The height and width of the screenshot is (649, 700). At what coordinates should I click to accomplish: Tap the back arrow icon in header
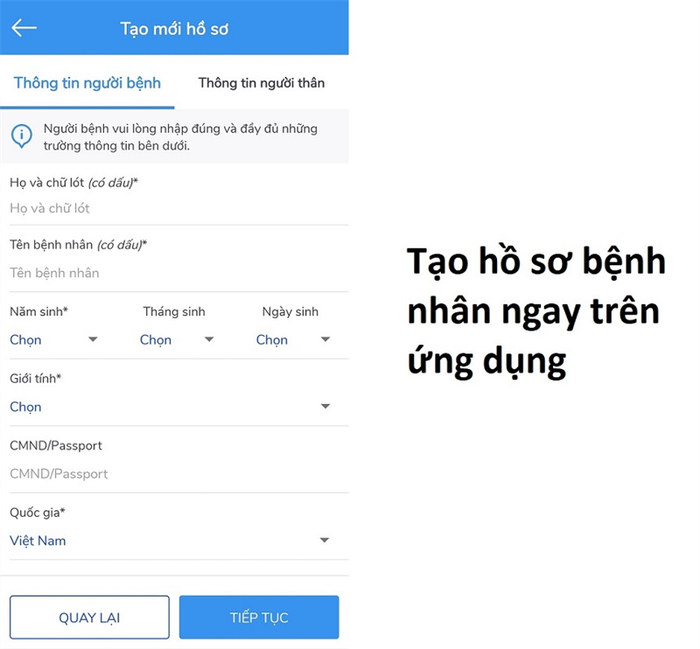[24, 28]
